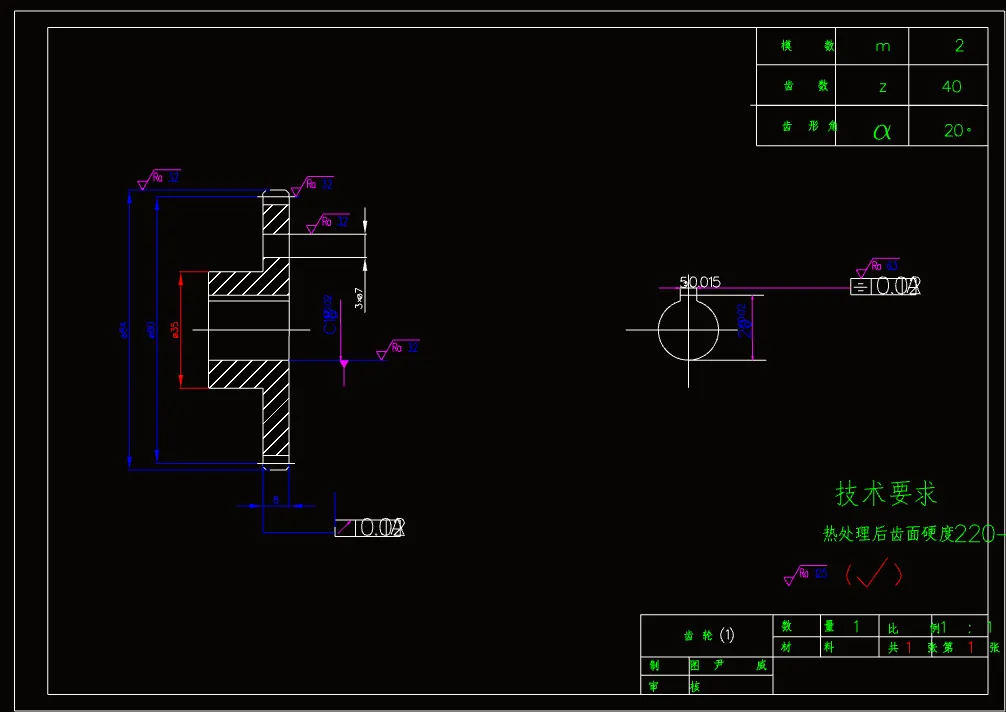Viewport: 1006px width, 712px height.
Task: Click the "8" face width dimension
Action: click(x=276, y=499)
